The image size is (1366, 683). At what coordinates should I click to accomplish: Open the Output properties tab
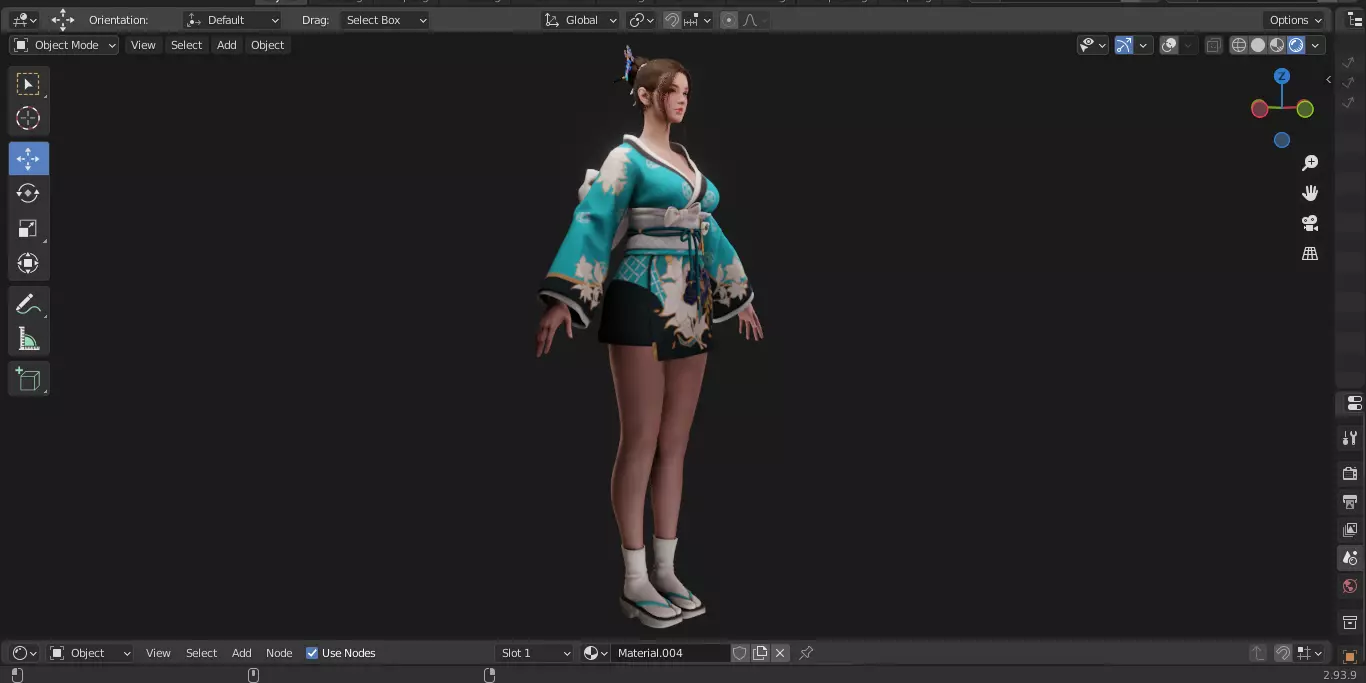(1350, 501)
